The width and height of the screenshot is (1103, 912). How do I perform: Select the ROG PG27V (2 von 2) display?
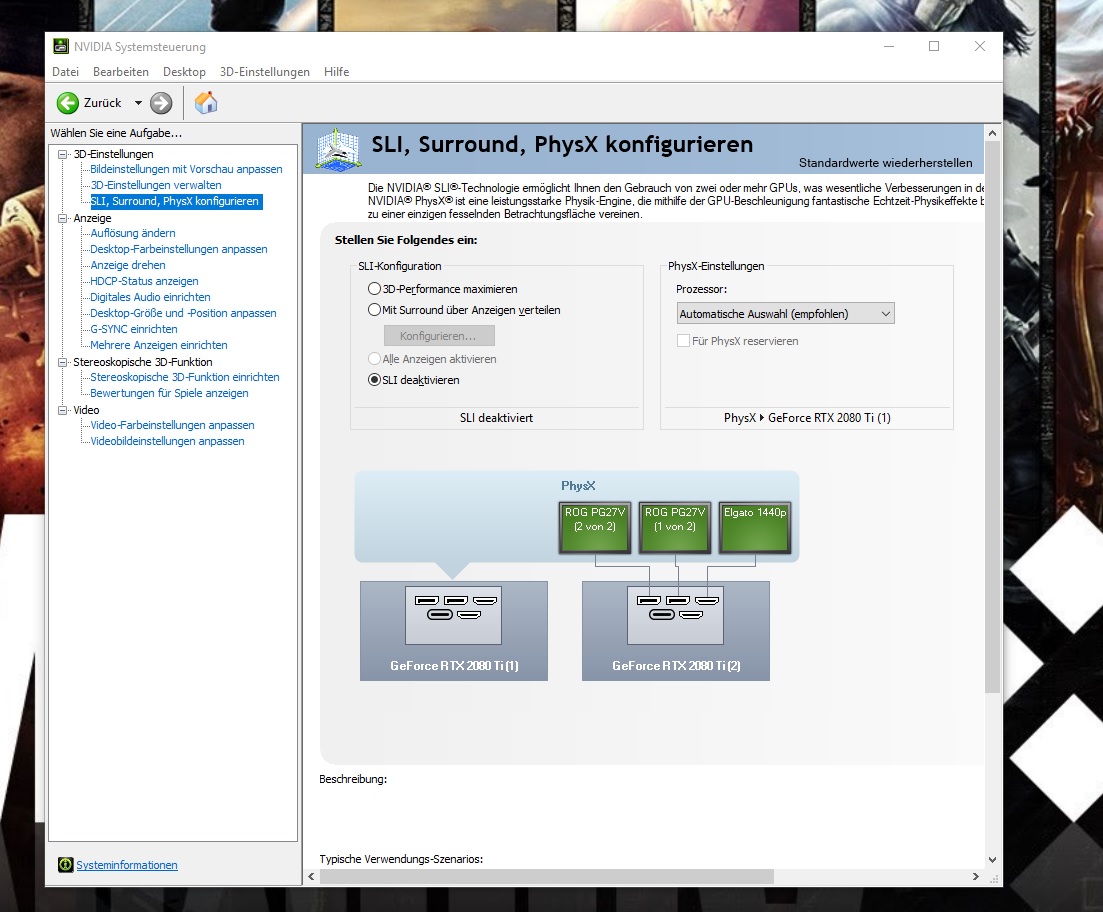tap(594, 528)
